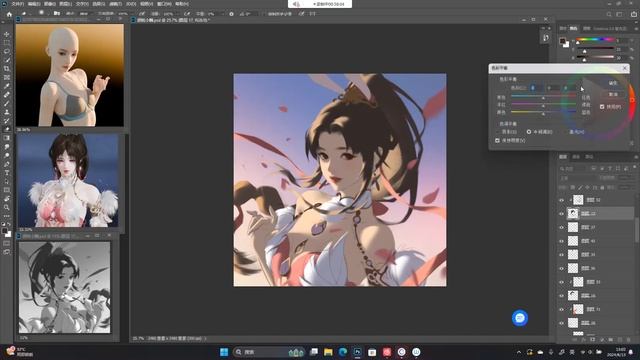Image resolution: width=640 pixels, height=360 pixels.
Task: Open the layer blend mode dropdown
Action: [578, 178]
